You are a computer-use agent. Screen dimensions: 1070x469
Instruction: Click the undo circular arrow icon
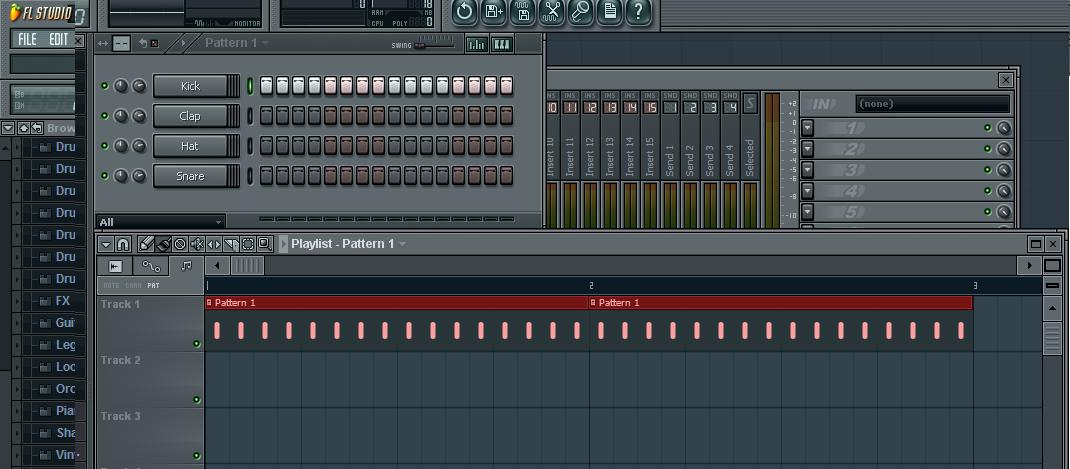click(464, 11)
